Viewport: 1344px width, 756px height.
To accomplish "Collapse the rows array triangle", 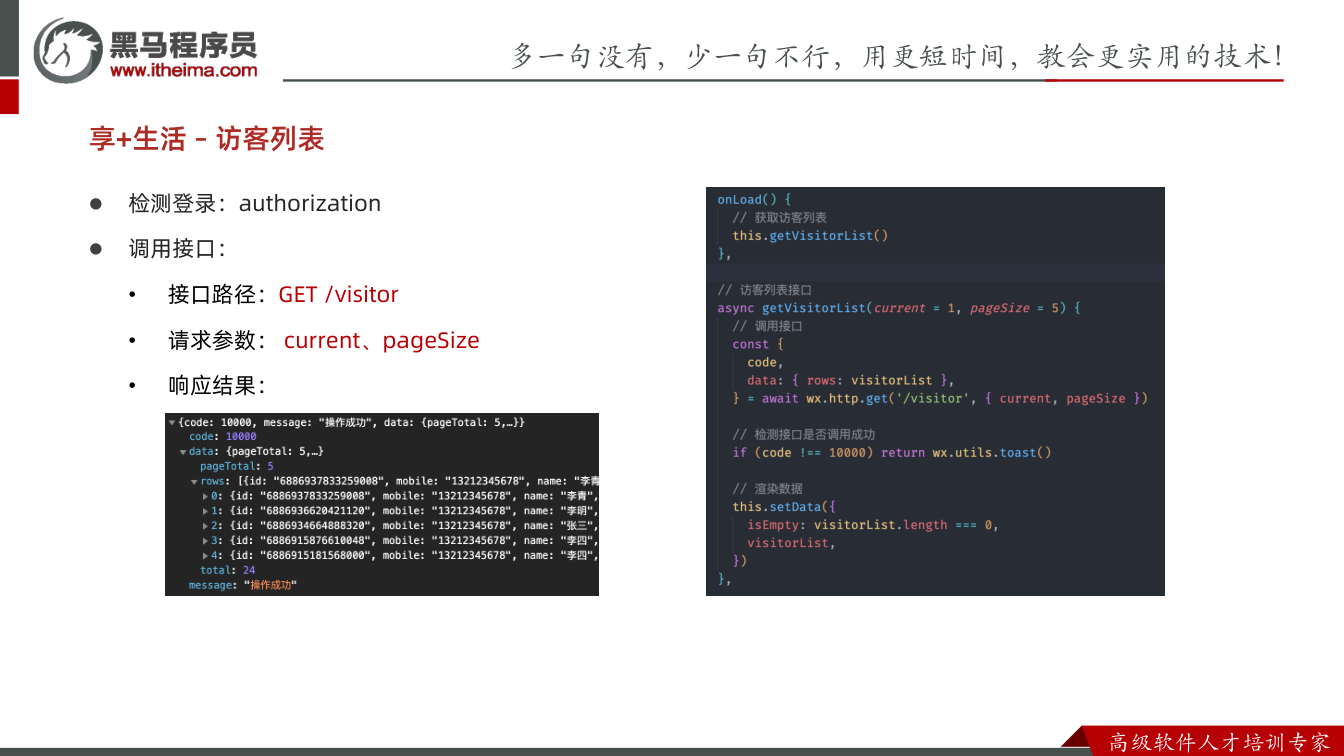I will tap(194, 482).
